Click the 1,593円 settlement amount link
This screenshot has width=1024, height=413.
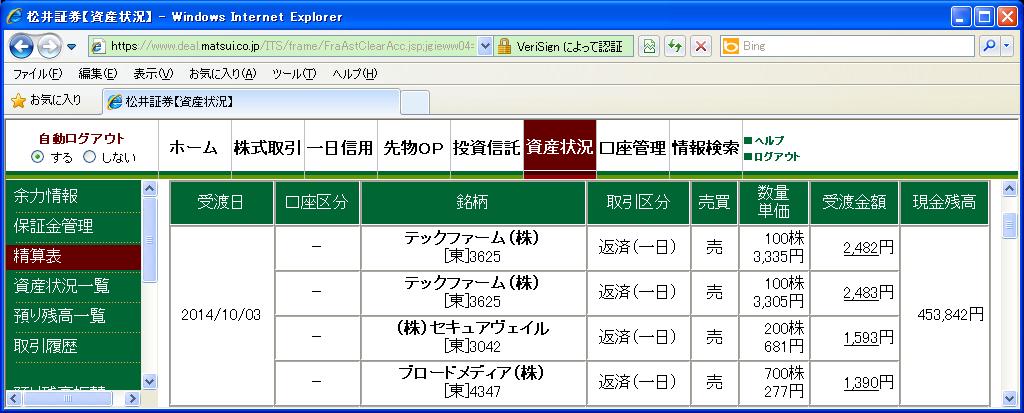coord(859,338)
